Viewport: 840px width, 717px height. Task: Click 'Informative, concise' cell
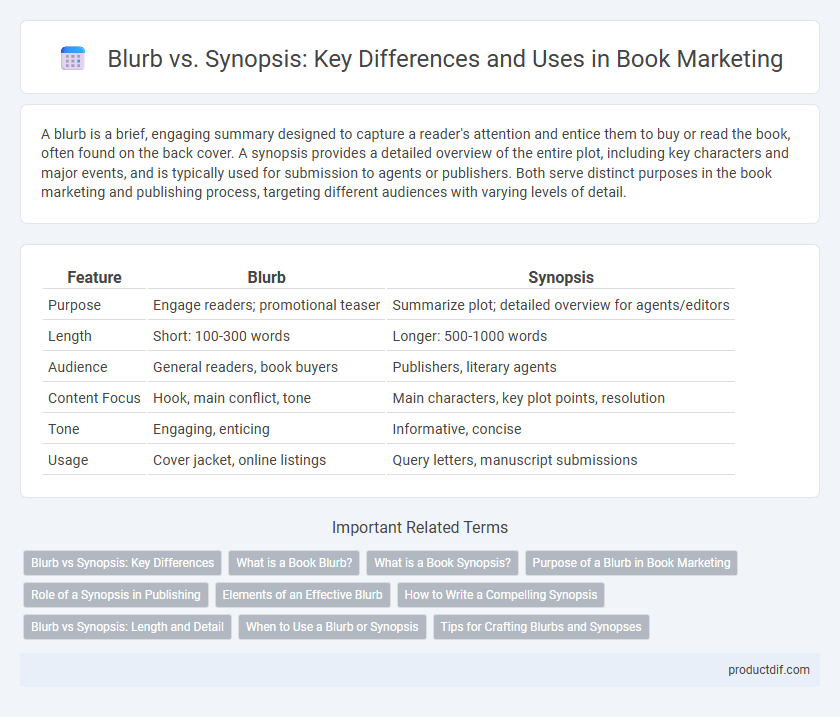561,429
